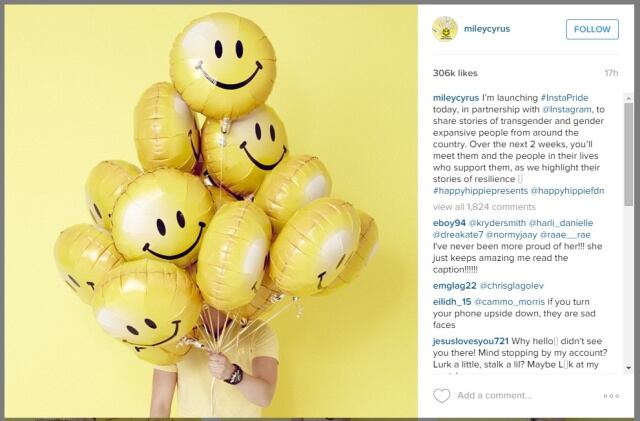The image size is (640, 421).
Task: Open the #InstaPride hashtag link
Action: point(564,98)
